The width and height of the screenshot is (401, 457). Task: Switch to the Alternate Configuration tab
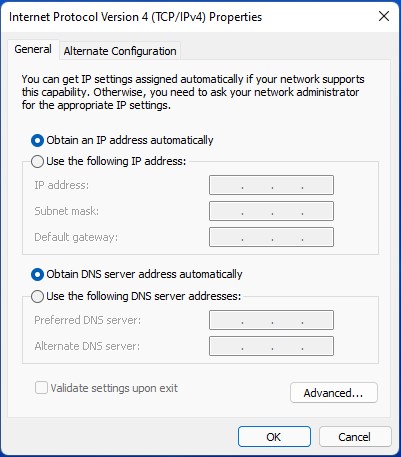120,51
